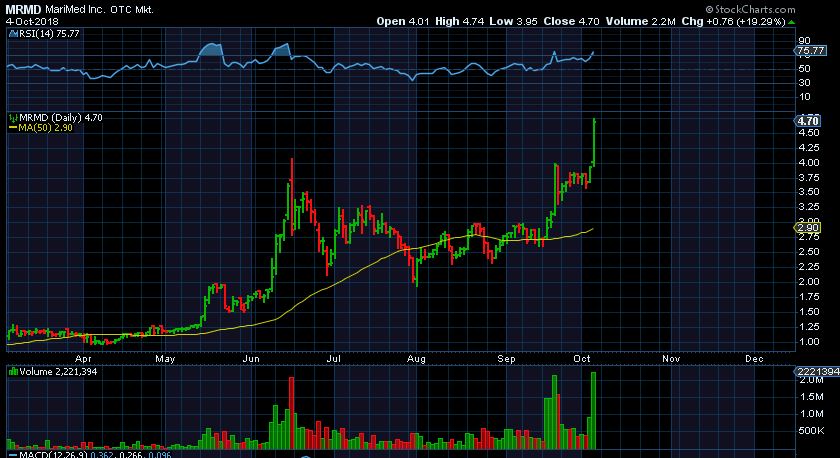Click the green up-arrow change indicator
Image resolution: width=840 pixels, height=458 pixels.
(792, 22)
